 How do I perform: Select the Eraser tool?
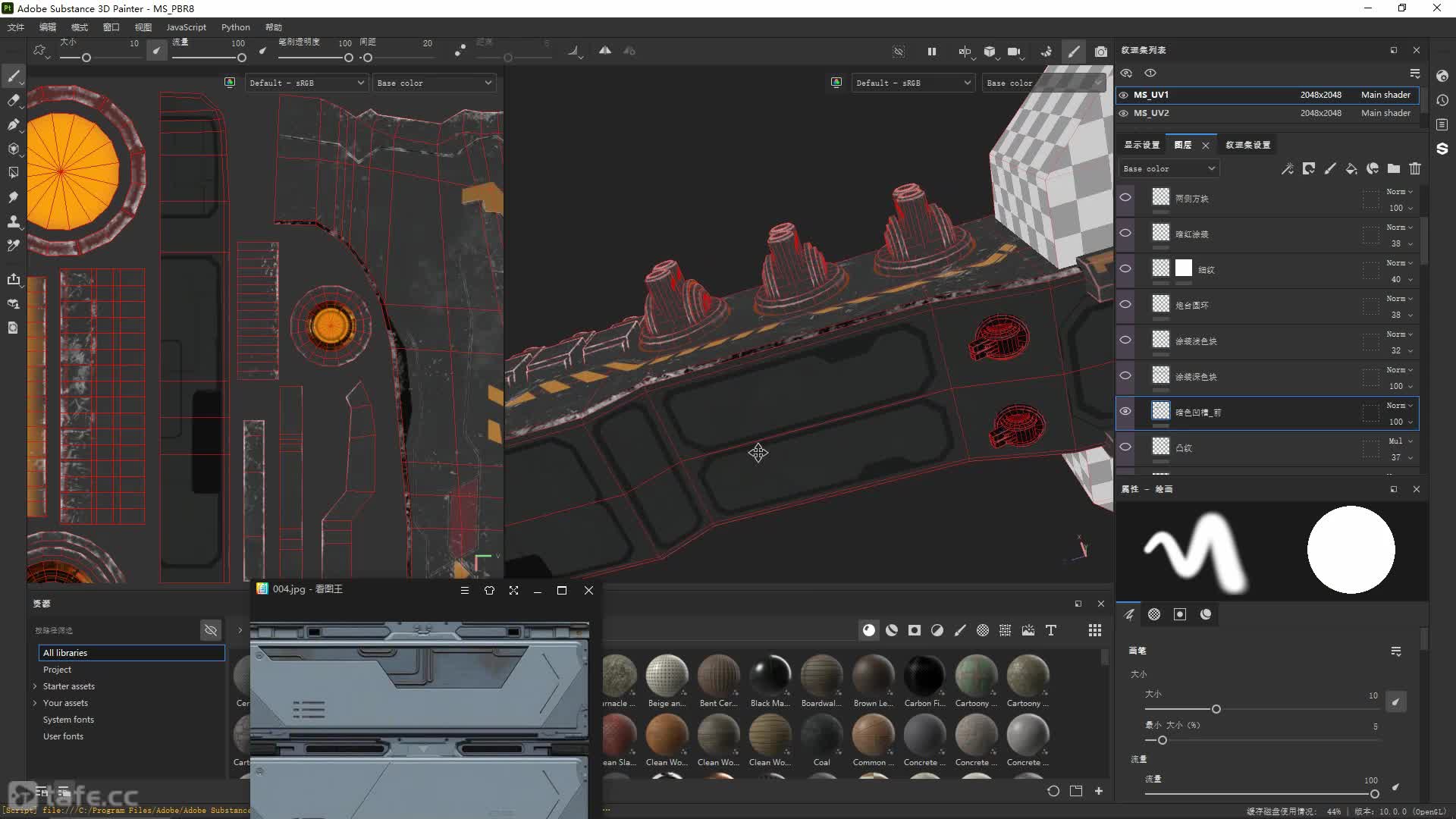click(13, 100)
